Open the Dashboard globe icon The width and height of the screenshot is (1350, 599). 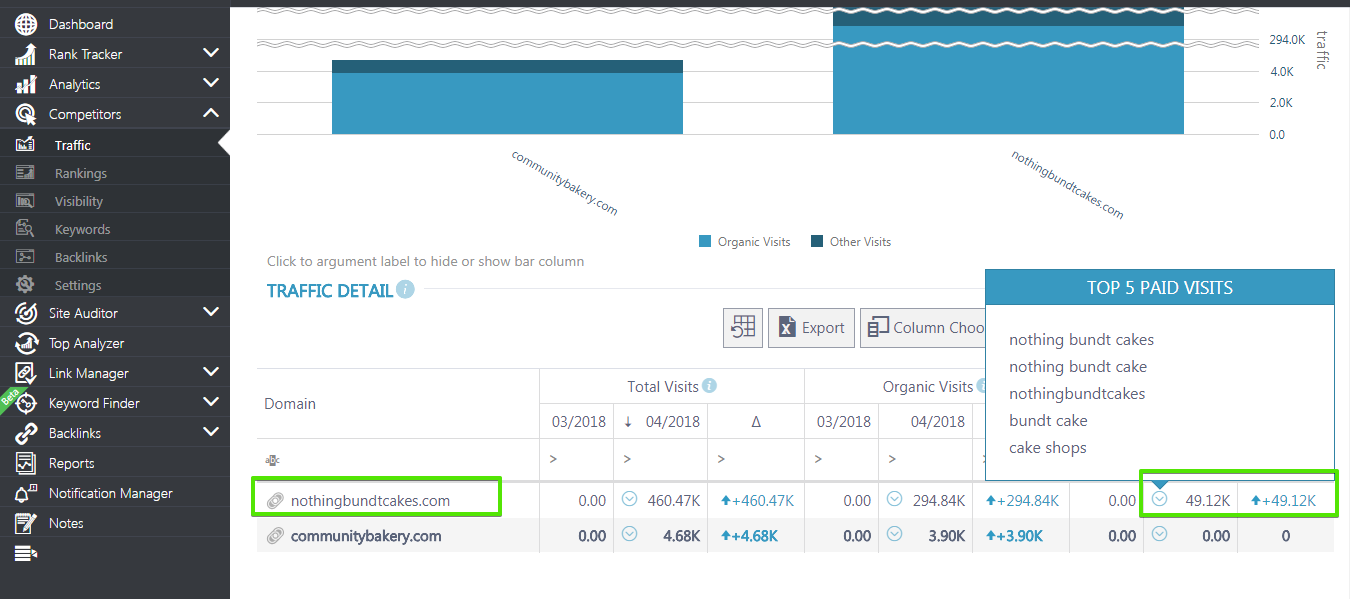pyautogui.click(x=26, y=24)
